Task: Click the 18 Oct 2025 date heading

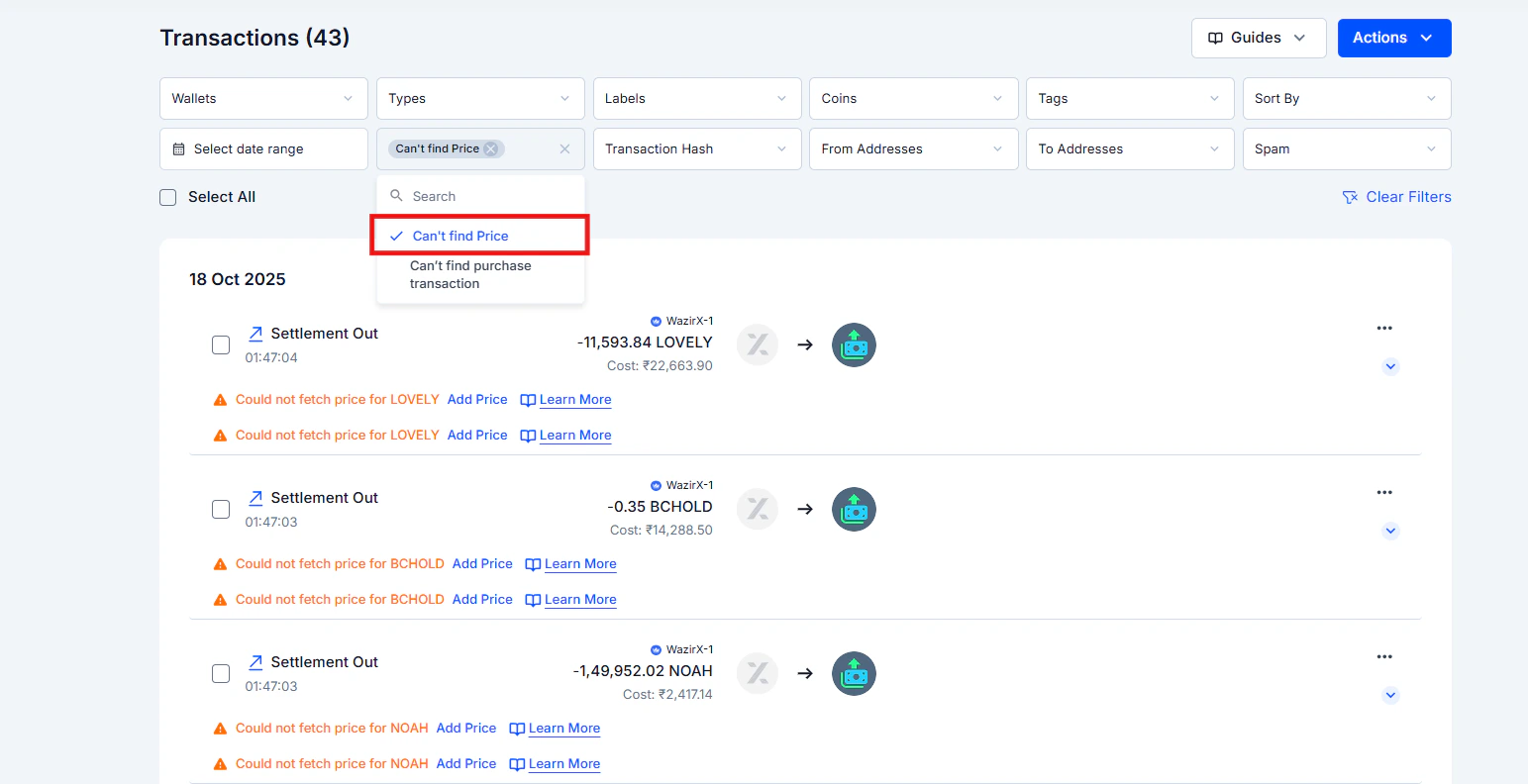Action: coord(238,279)
